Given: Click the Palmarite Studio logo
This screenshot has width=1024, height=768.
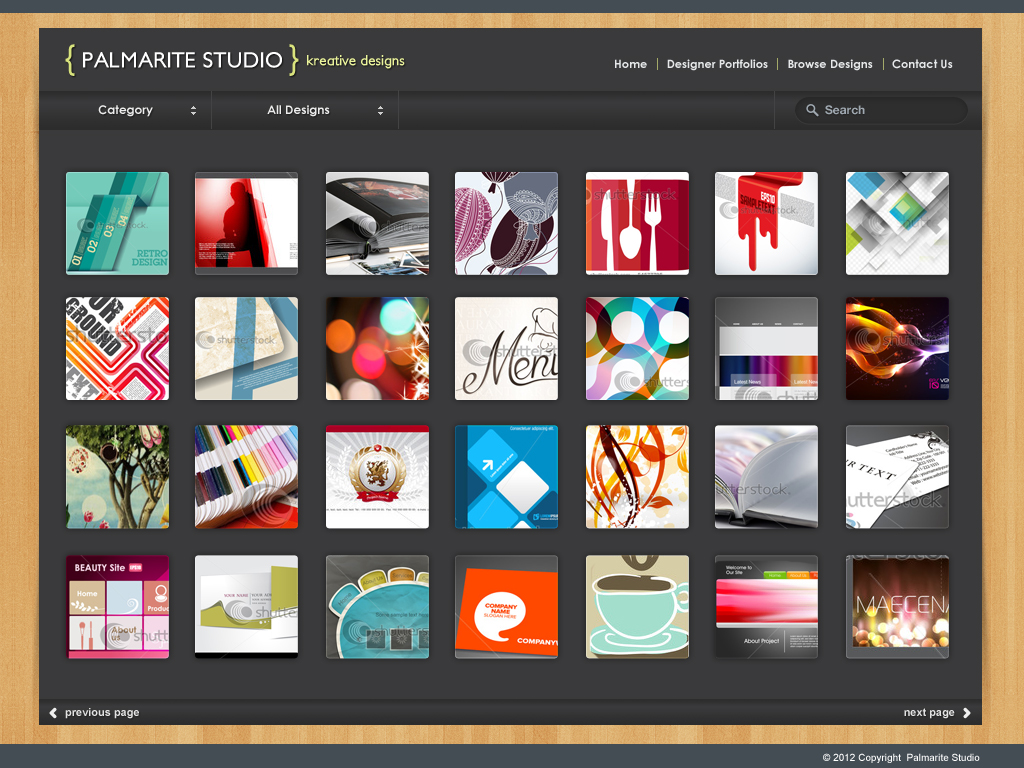Looking at the screenshot, I should click(182, 60).
